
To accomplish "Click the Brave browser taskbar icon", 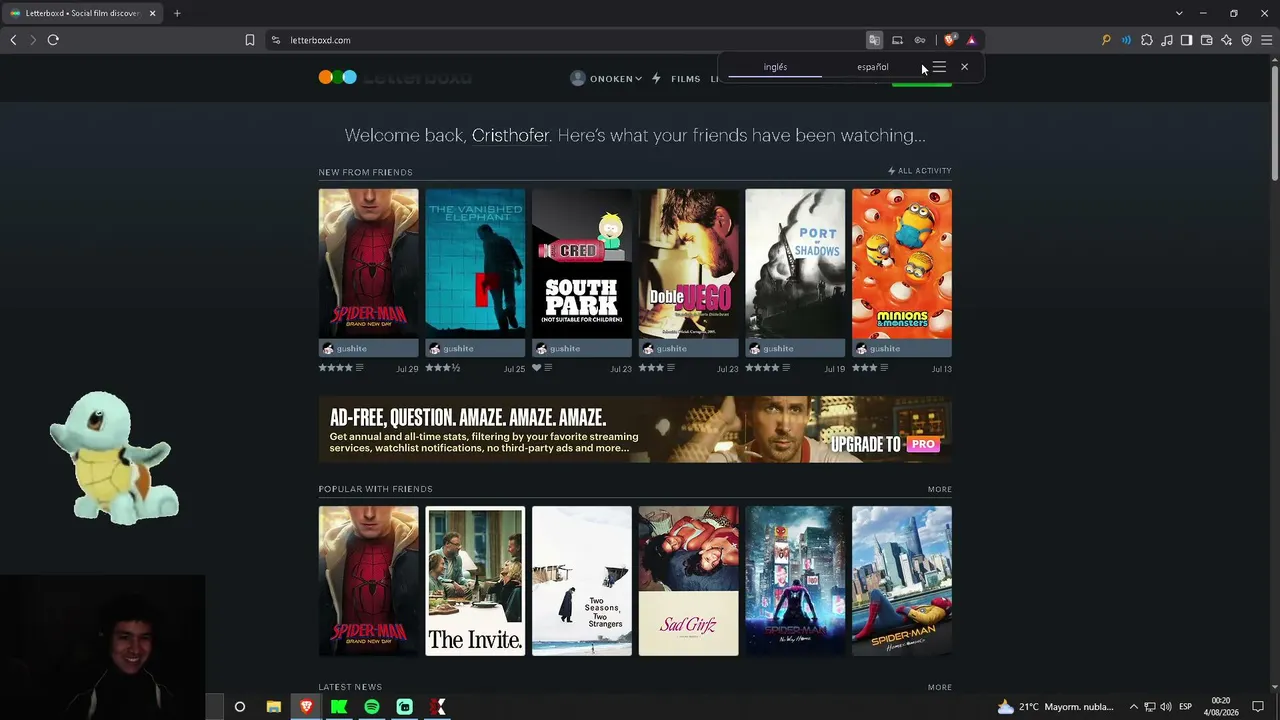I will click(x=306, y=707).
